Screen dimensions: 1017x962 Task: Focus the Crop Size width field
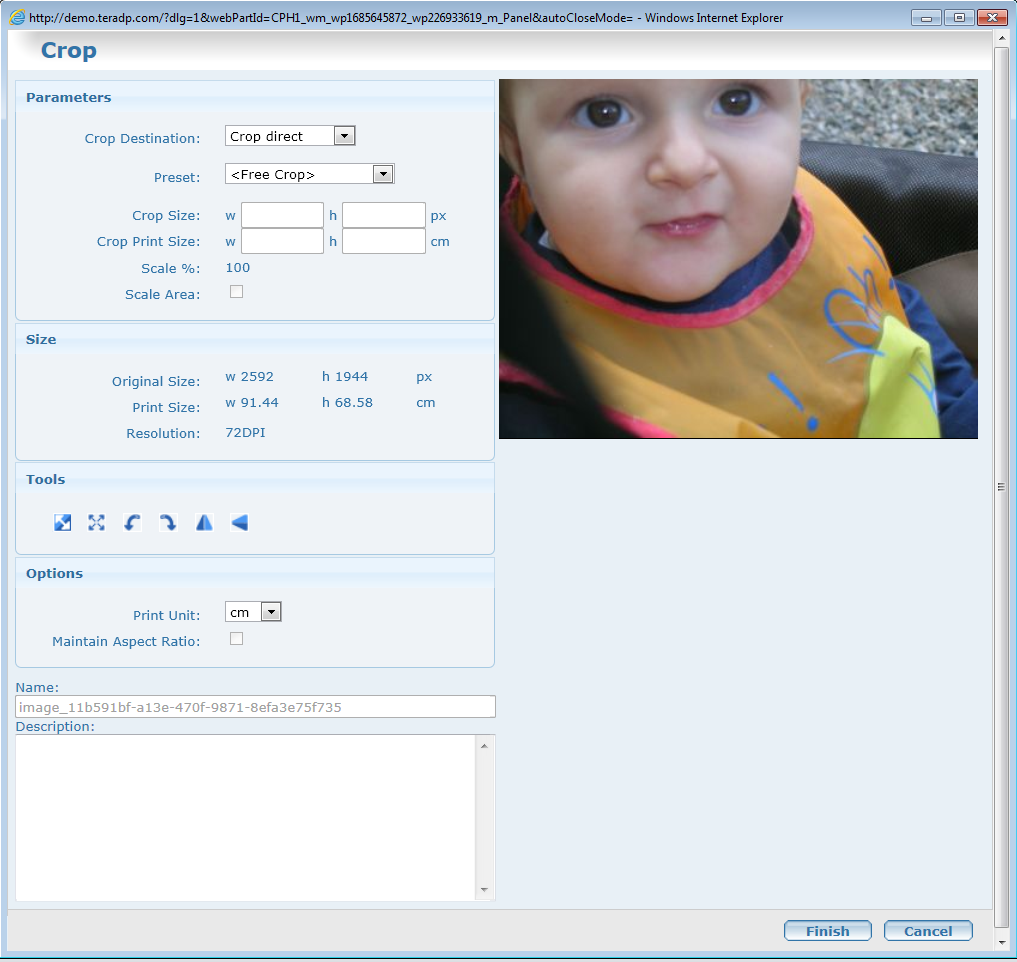(x=282, y=215)
